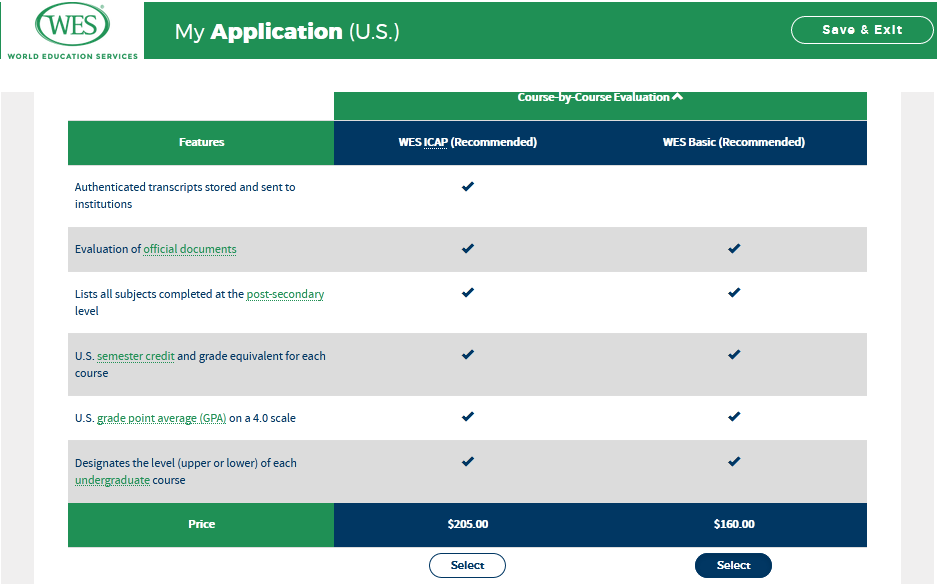This screenshot has width=937, height=584.
Task: Select the WES Basic package
Action: (x=733, y=565)
